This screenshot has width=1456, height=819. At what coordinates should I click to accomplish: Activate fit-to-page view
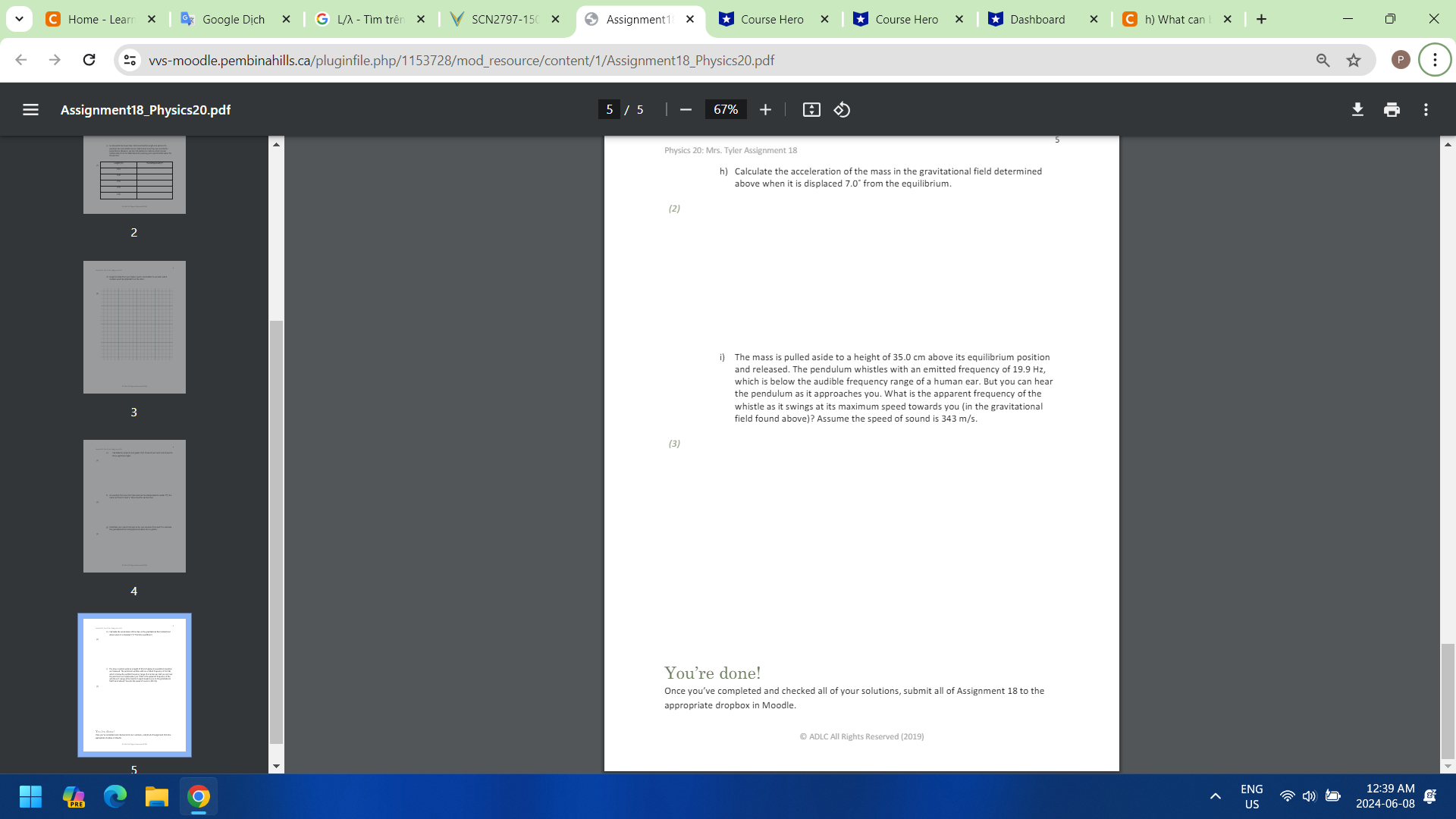(x=811, y=109)
